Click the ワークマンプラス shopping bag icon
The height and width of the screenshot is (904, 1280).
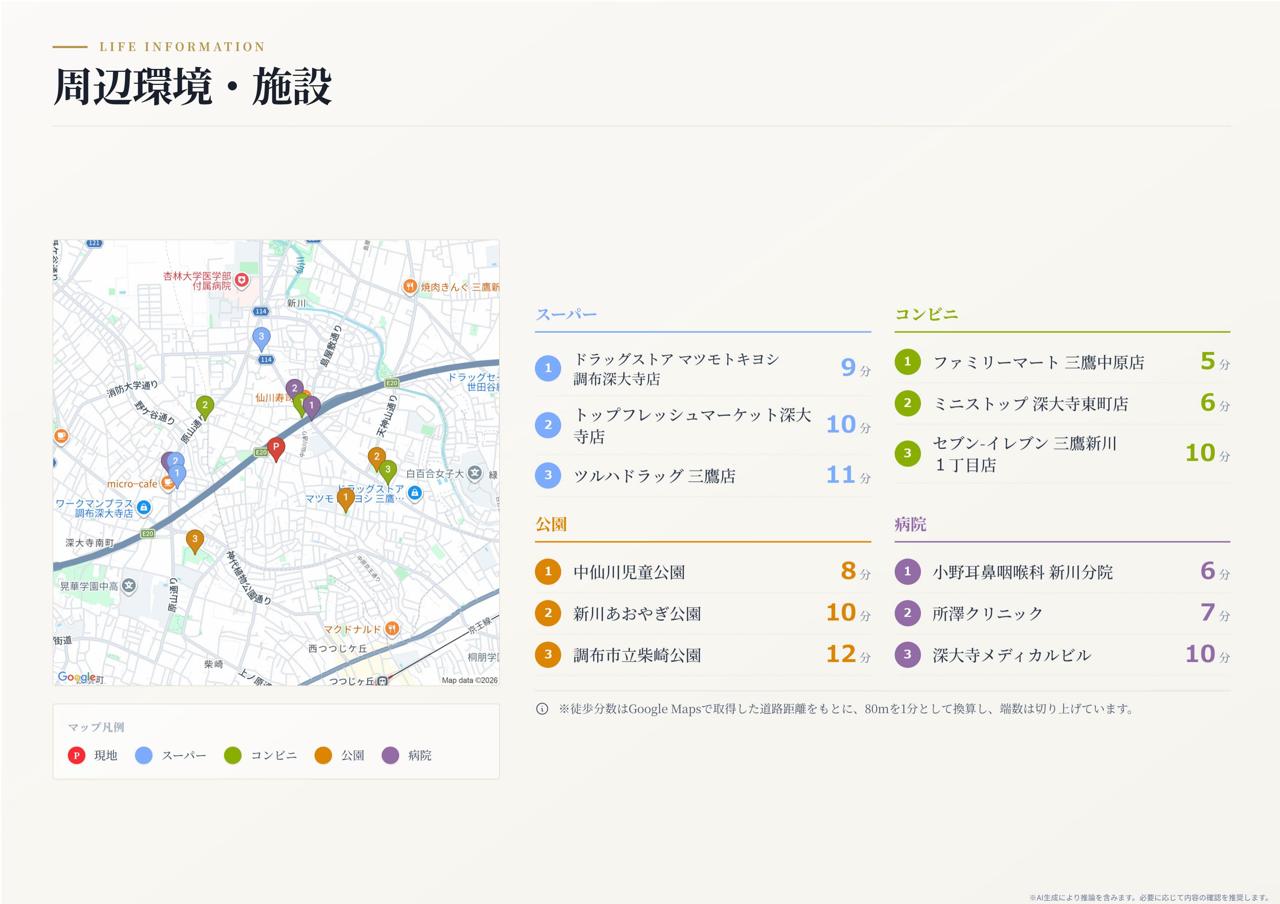click(144, 508)
